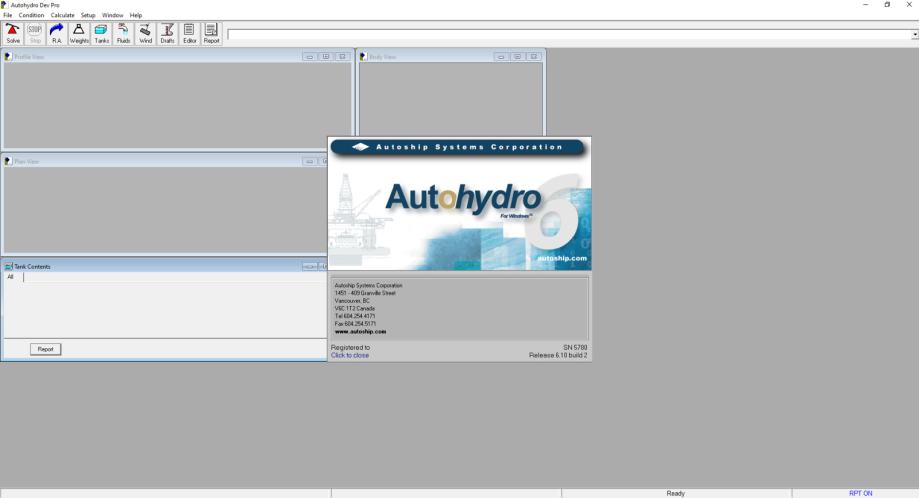Maximize the Profile View window
The image size is (919, 498).
326,57
